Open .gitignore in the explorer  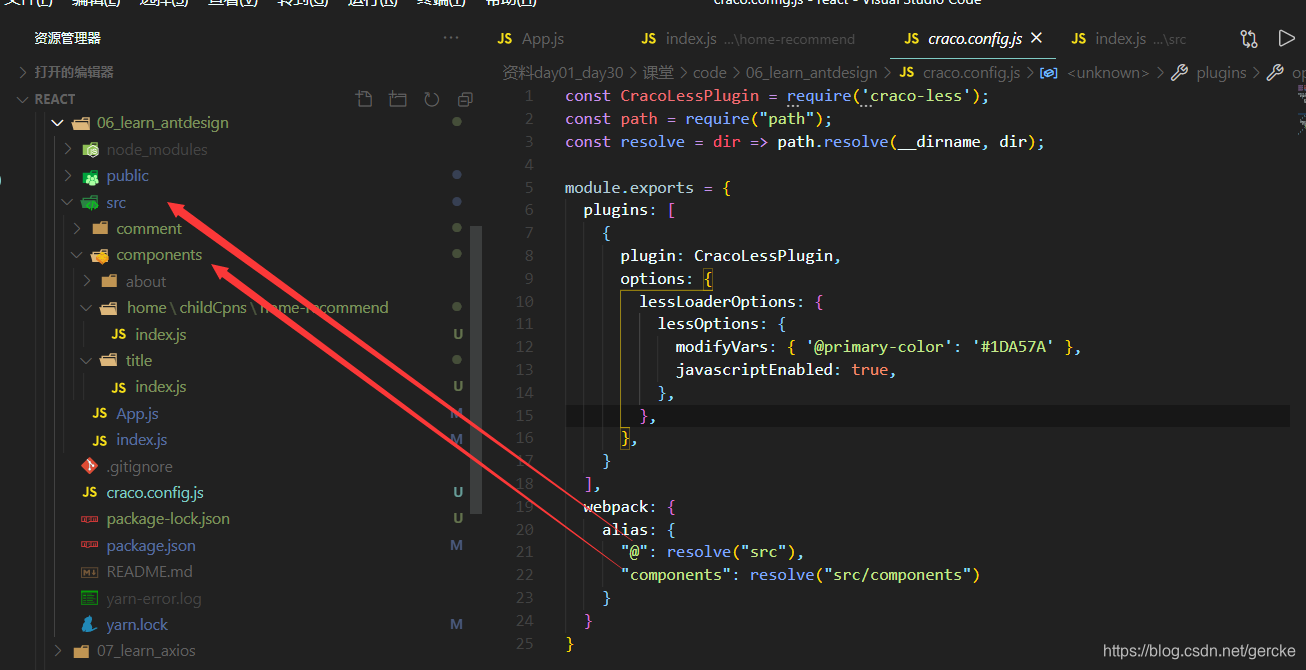[x=139, y=467]
